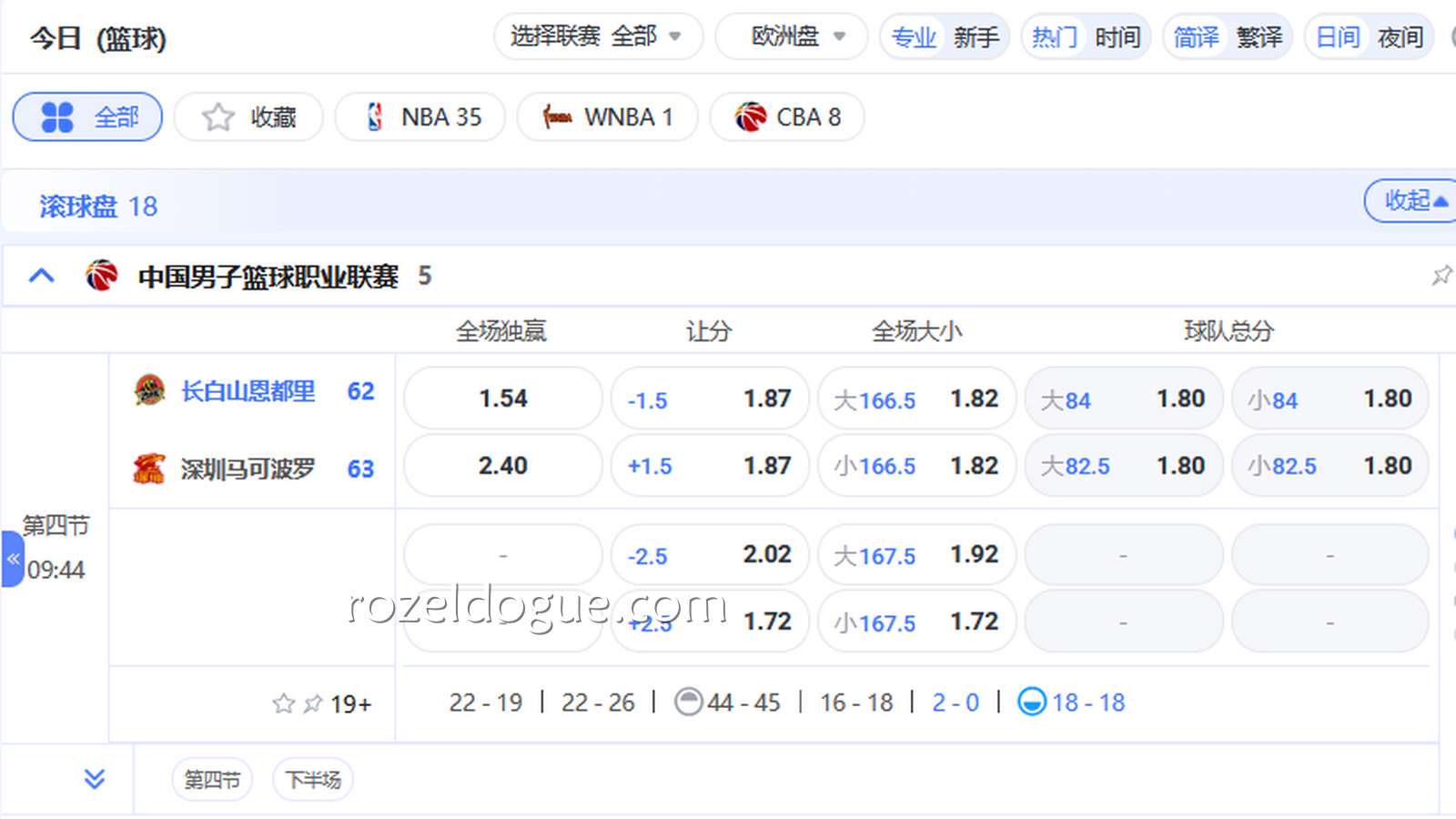Select 专业 mode in the toggle
This screenshot has width=1456, height=819.
click(914, 37)
